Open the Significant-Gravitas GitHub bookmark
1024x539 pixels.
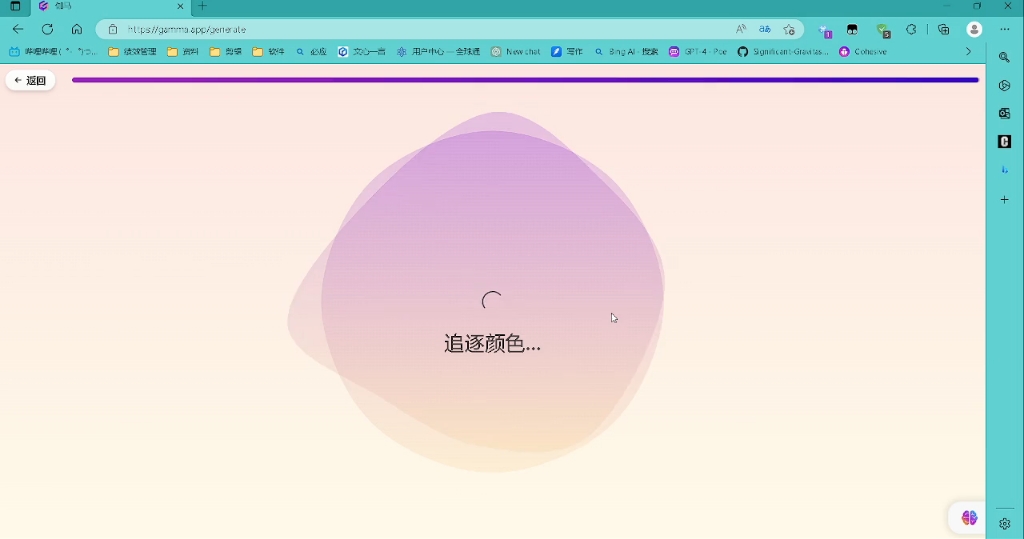tap(783, 52)
